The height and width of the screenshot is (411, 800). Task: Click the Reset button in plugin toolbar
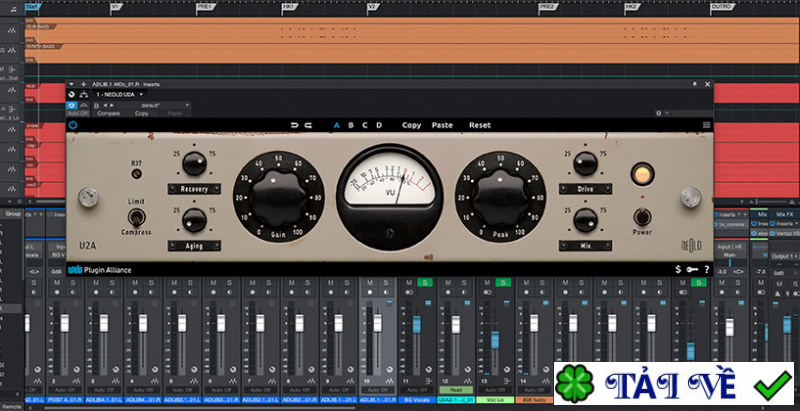coord(480,125)
